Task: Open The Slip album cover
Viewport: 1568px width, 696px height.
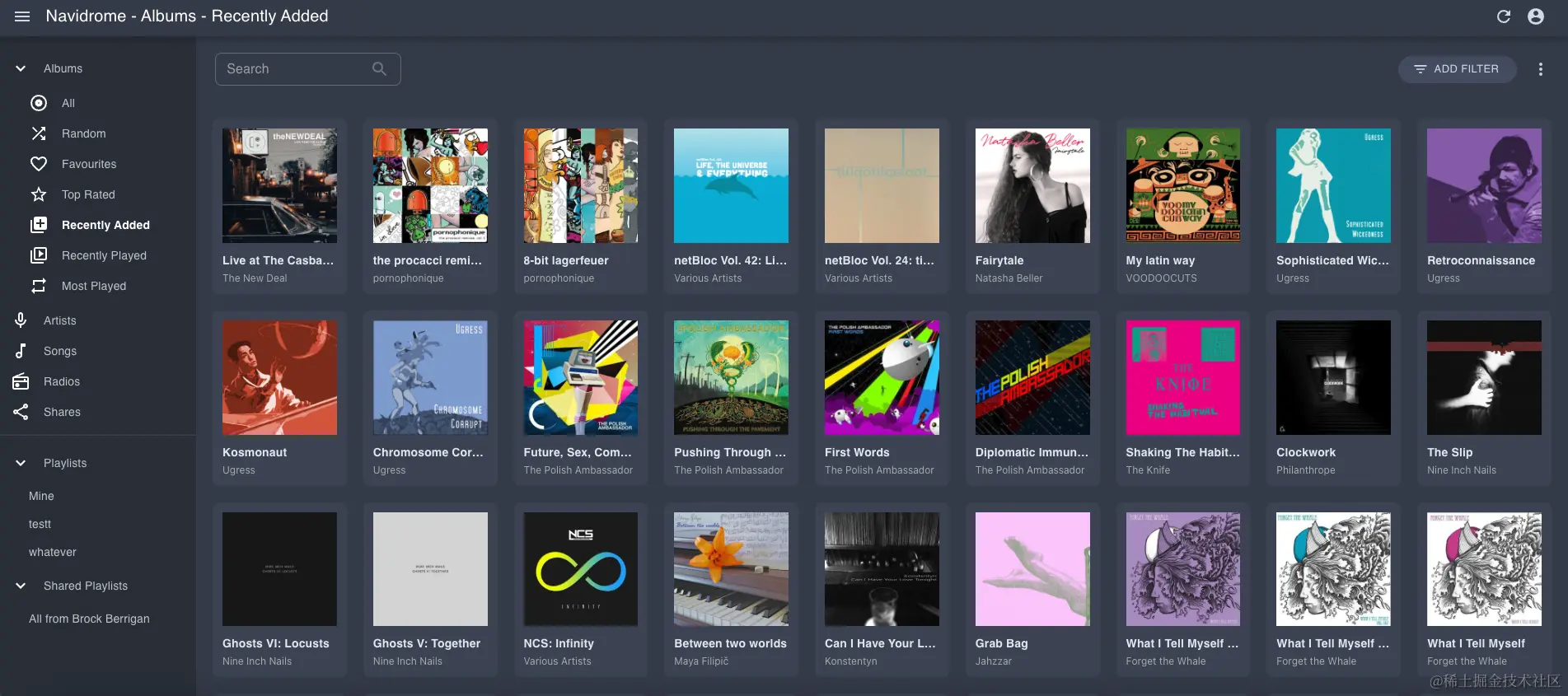Action: click(1484, 377)
